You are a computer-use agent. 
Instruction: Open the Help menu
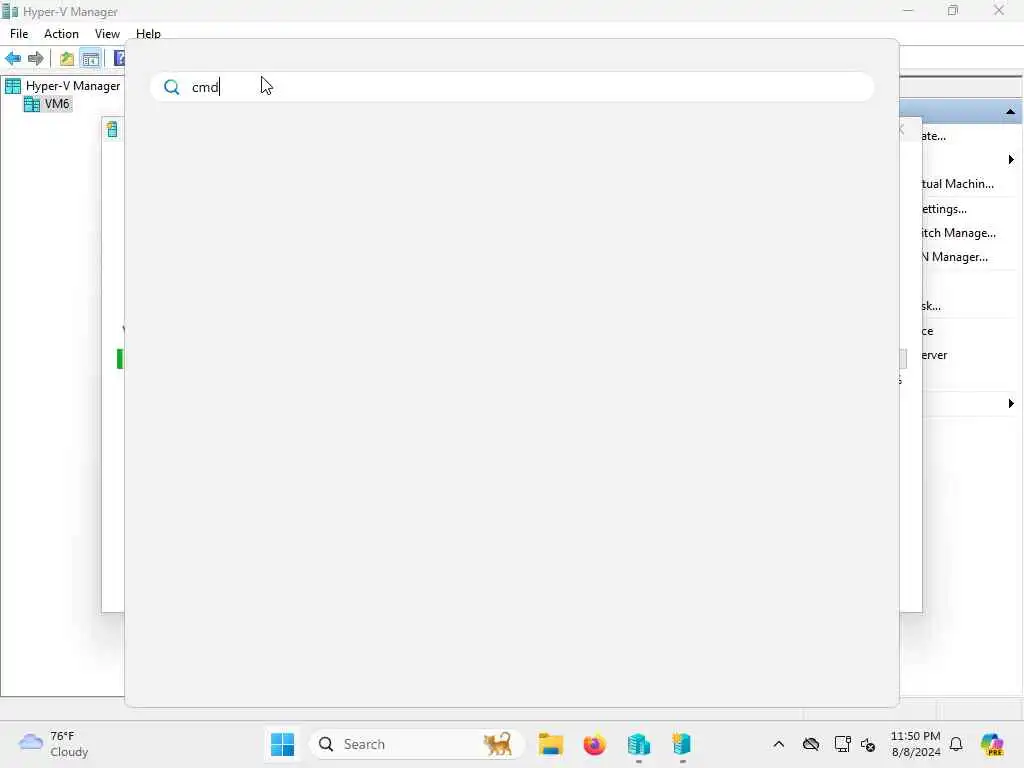(148, 34)
